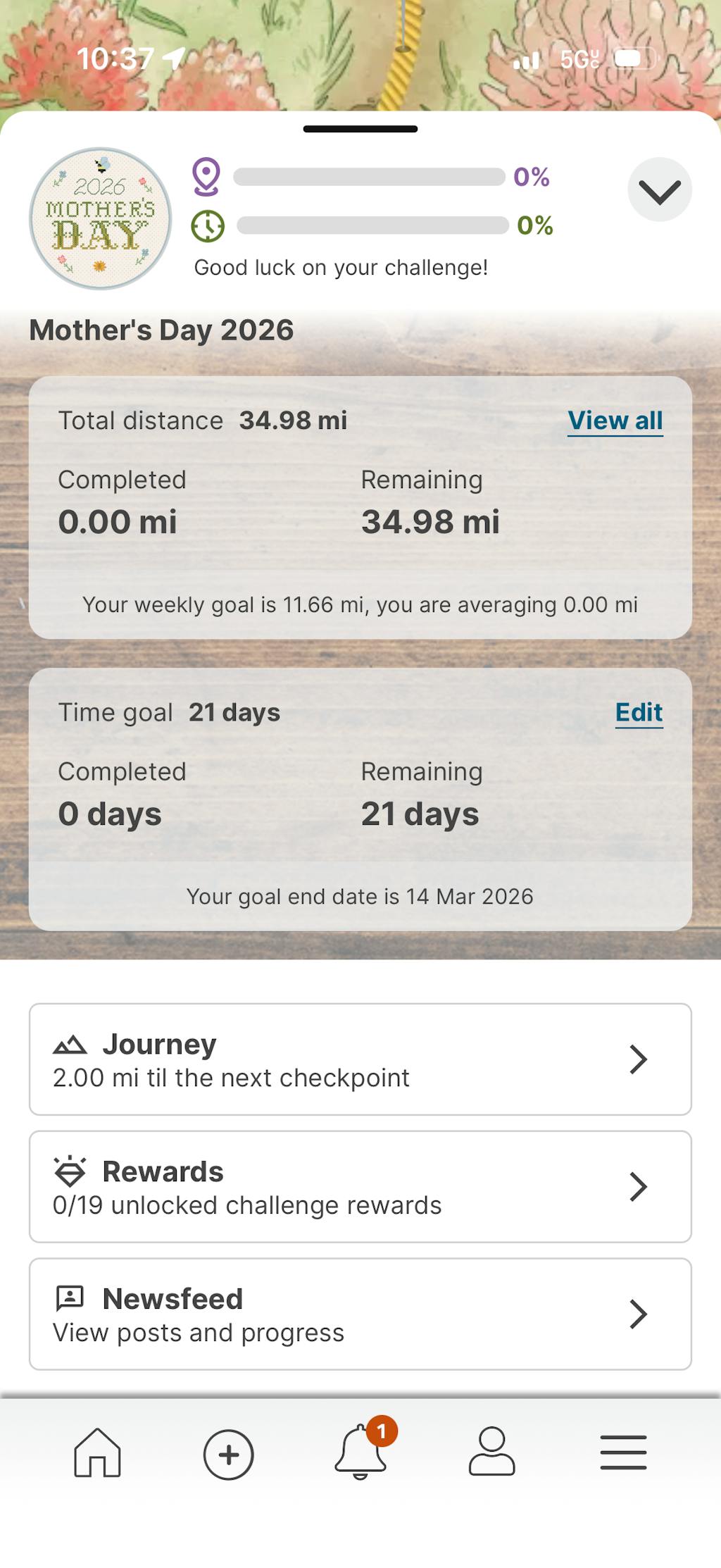Tap the Journey mountain icon
The height and width of the screenshot is (1568, 721).
70,1045
